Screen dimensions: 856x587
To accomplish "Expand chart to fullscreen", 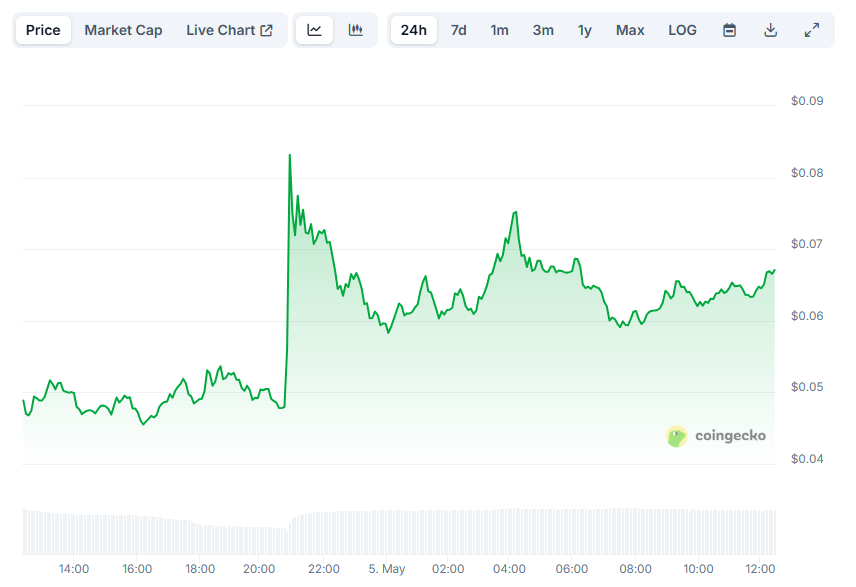I will click(812, 30).
